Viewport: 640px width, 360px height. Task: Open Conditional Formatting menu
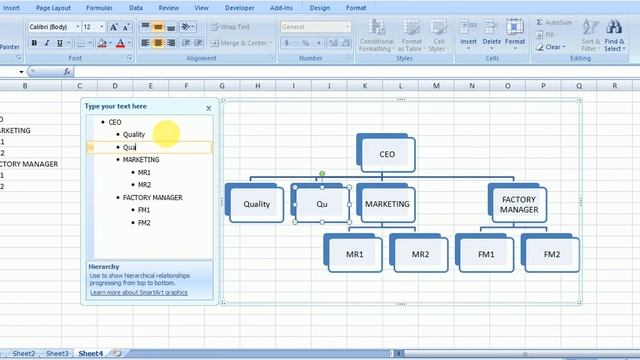[x=377, y=36]
